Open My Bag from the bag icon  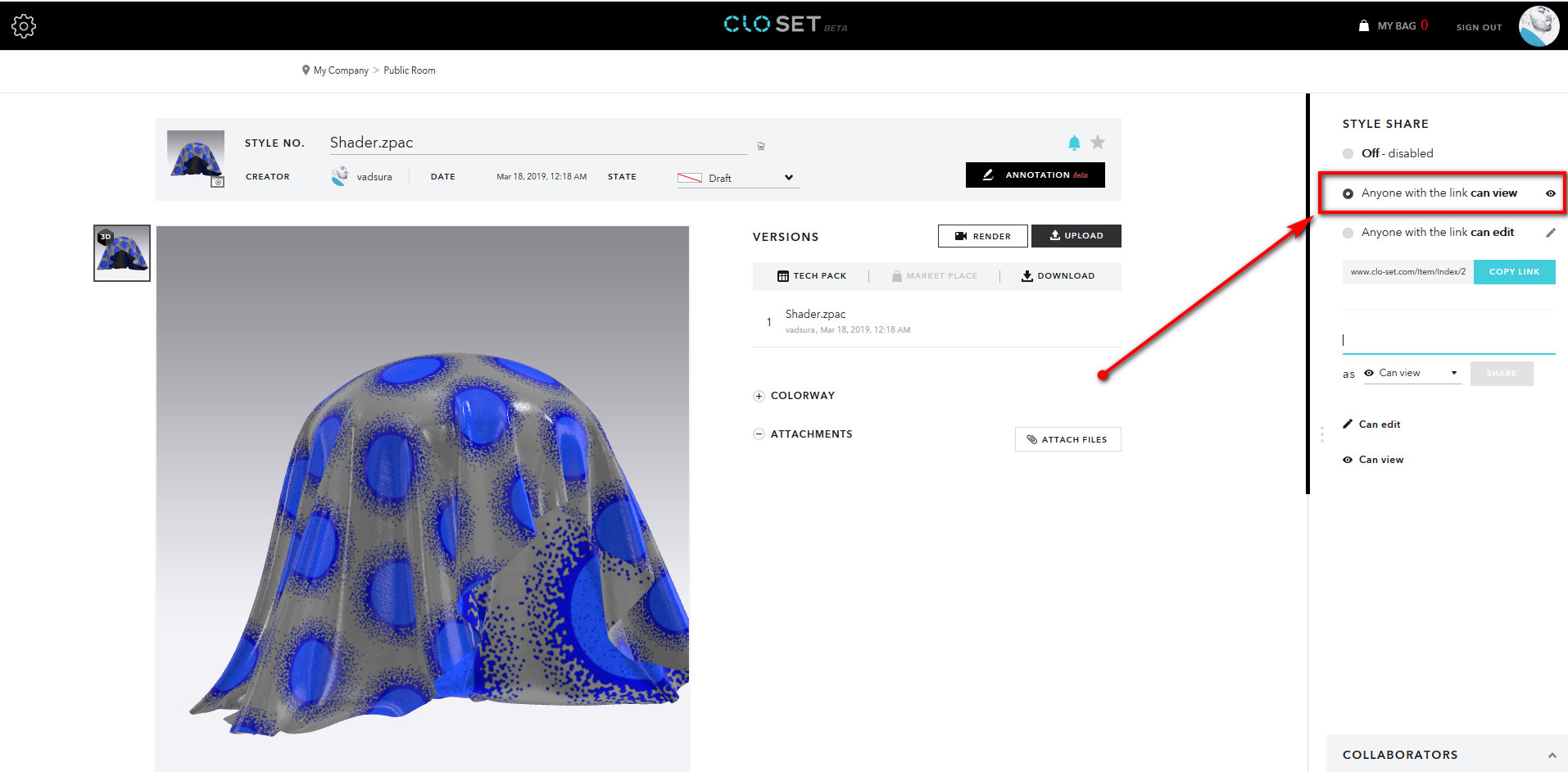[1363, 25]
